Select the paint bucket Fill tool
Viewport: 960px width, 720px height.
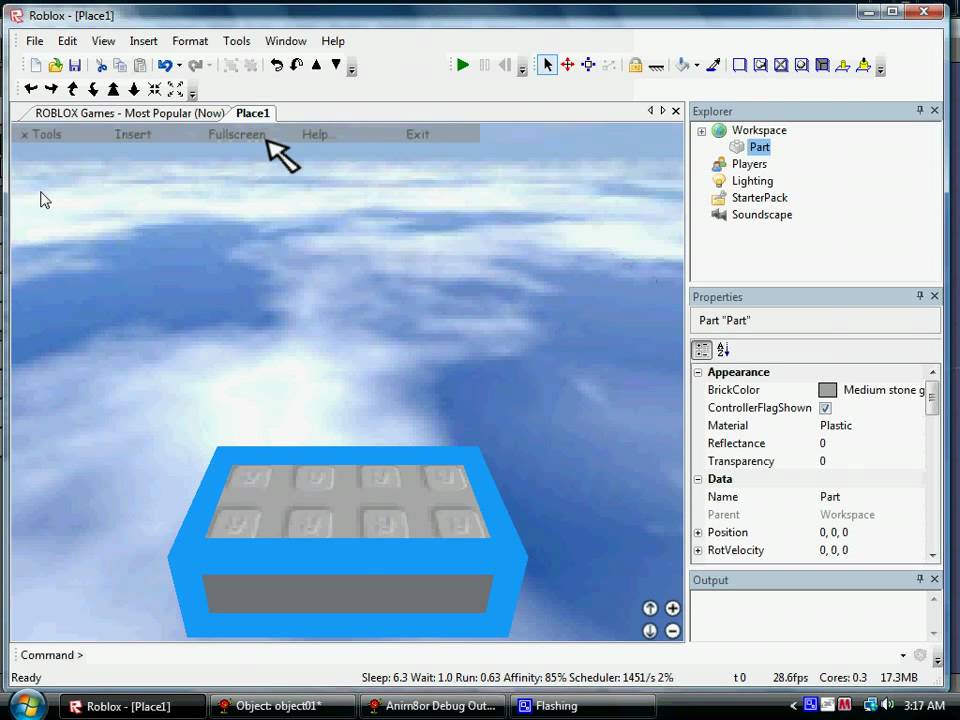coord(683,65)
